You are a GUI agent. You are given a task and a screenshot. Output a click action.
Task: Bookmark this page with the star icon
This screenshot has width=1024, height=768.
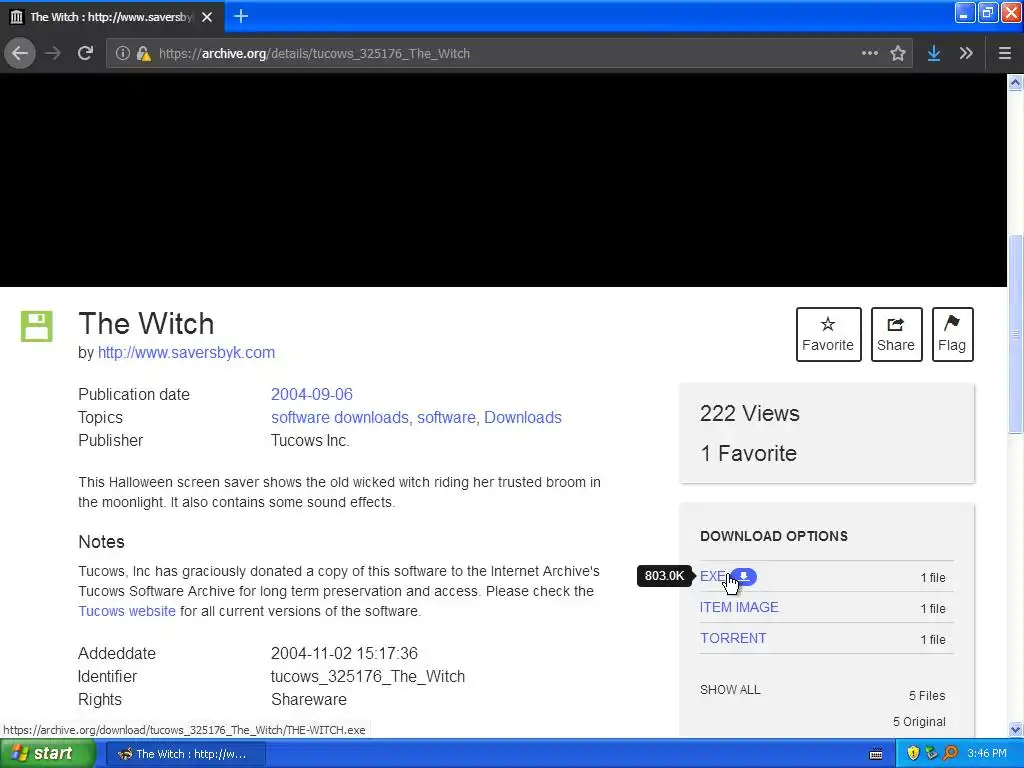point(898,54)
